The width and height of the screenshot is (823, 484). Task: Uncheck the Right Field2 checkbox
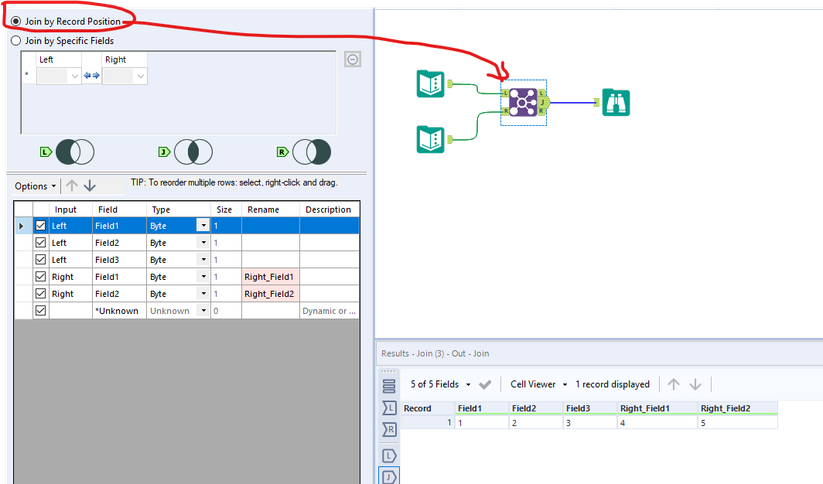pos(40,293)
